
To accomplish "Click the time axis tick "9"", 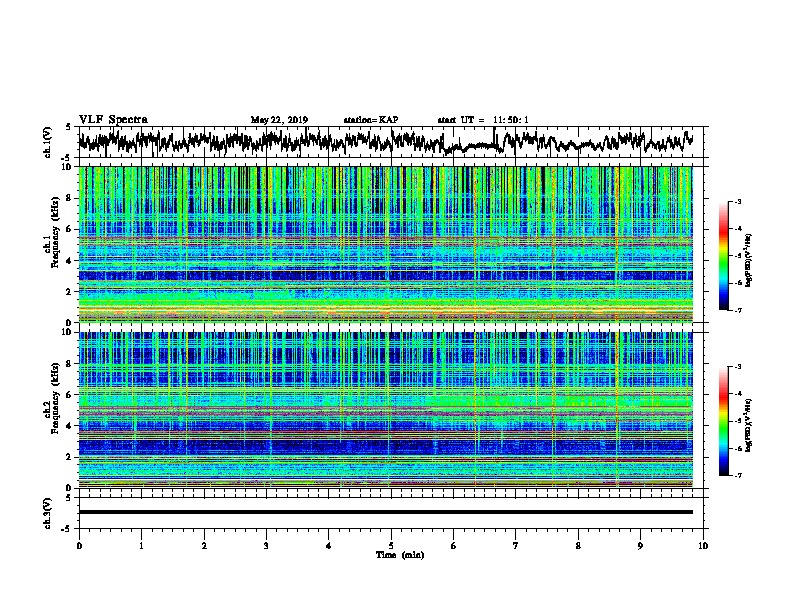I will (x=640, y=546).
